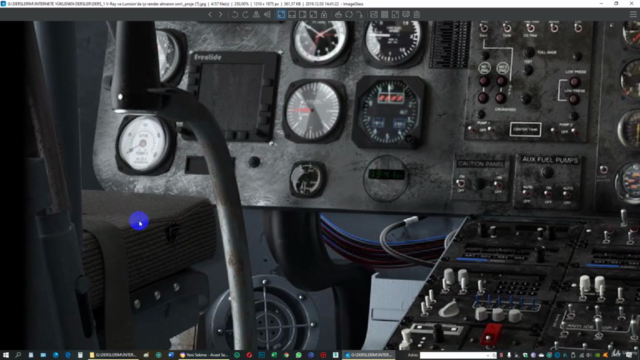Image resolution: width=640 pixels, height=360 pixels.
Task: Minimize the ImageGlass window
Action: tap(601, 4)
